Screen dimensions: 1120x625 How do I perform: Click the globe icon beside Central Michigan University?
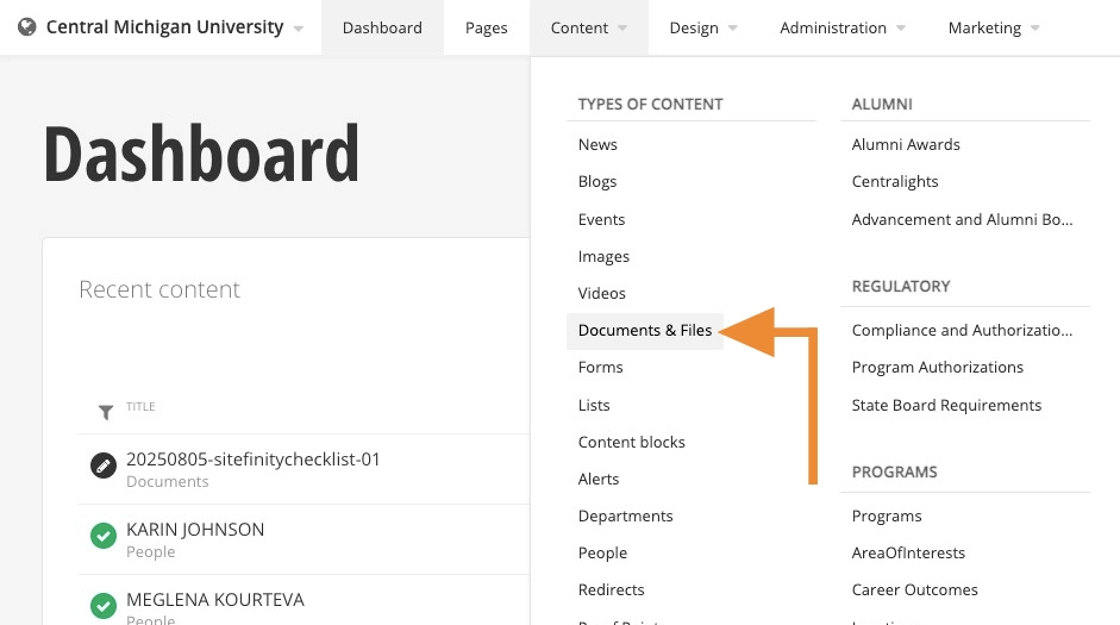click(27, 27)
